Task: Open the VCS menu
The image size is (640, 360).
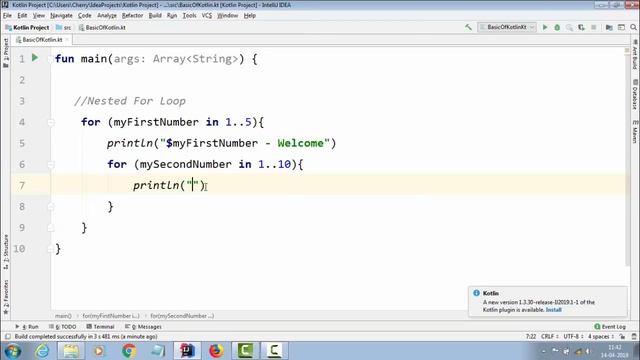Action: [207, 16]
